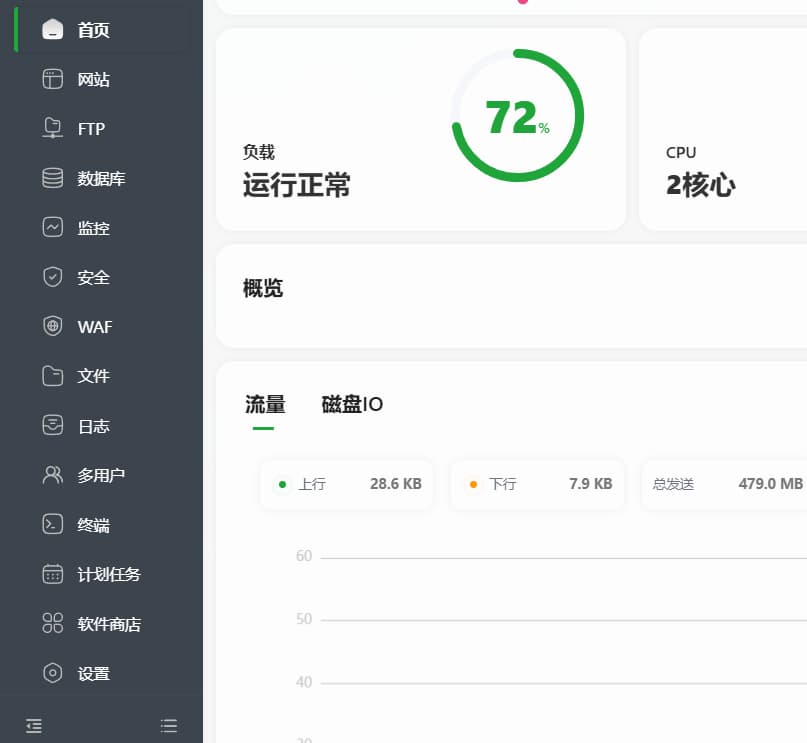Click the orange 下行 legend dot
Viewport: 807px width, 743px height.
coord(473,484)
